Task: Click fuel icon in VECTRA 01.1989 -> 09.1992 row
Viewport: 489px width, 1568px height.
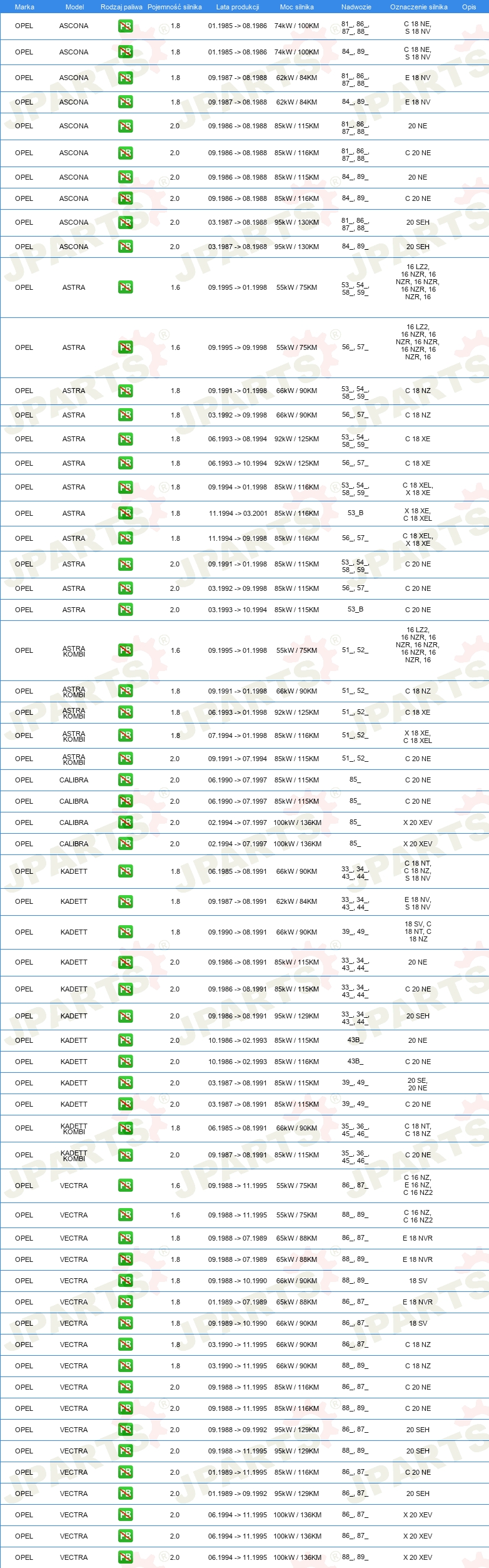Action: coord(126,1494)
